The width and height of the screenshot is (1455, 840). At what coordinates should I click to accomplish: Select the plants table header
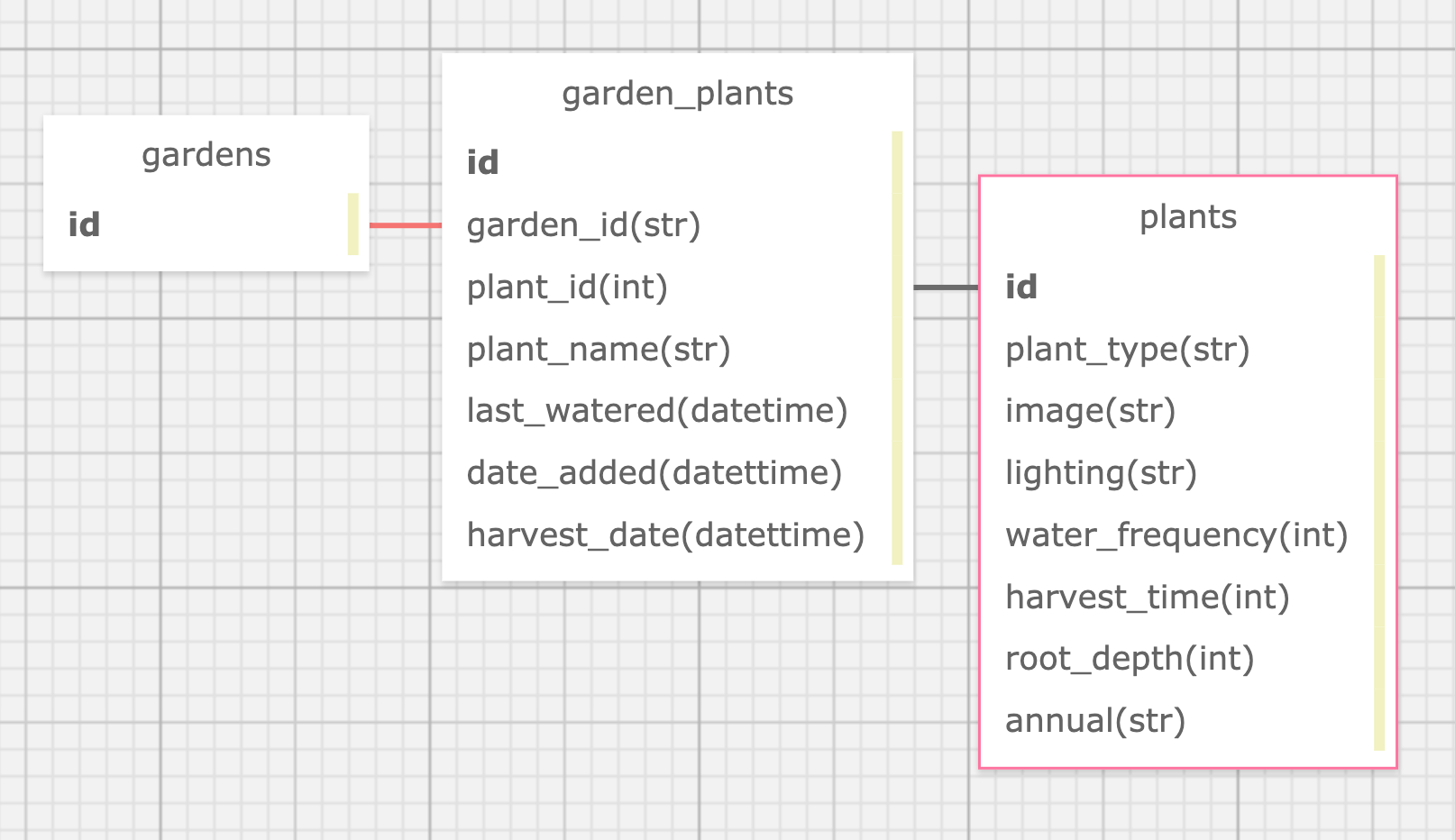pyautogui.click(x=1188, y=217)
